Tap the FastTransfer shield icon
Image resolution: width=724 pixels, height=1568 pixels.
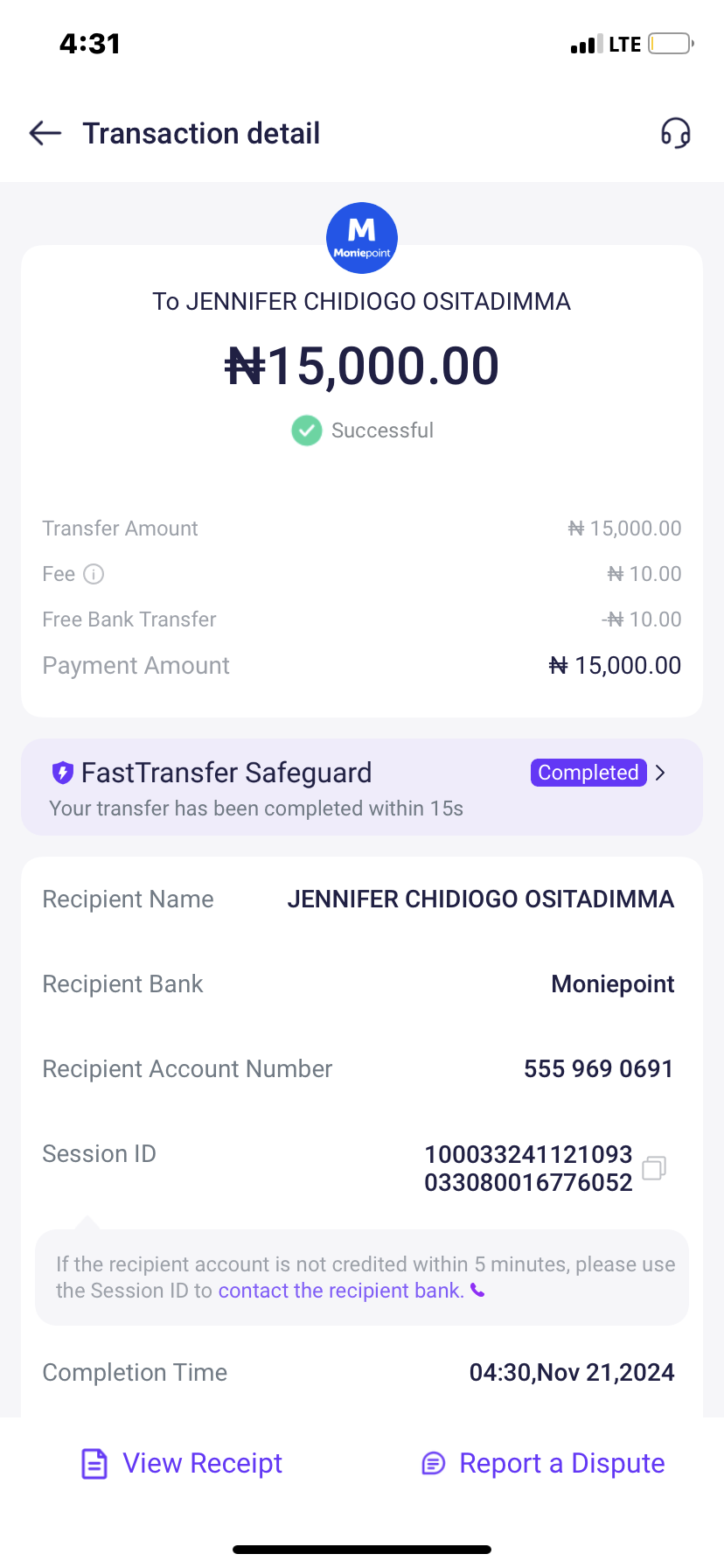click(62, 773)
